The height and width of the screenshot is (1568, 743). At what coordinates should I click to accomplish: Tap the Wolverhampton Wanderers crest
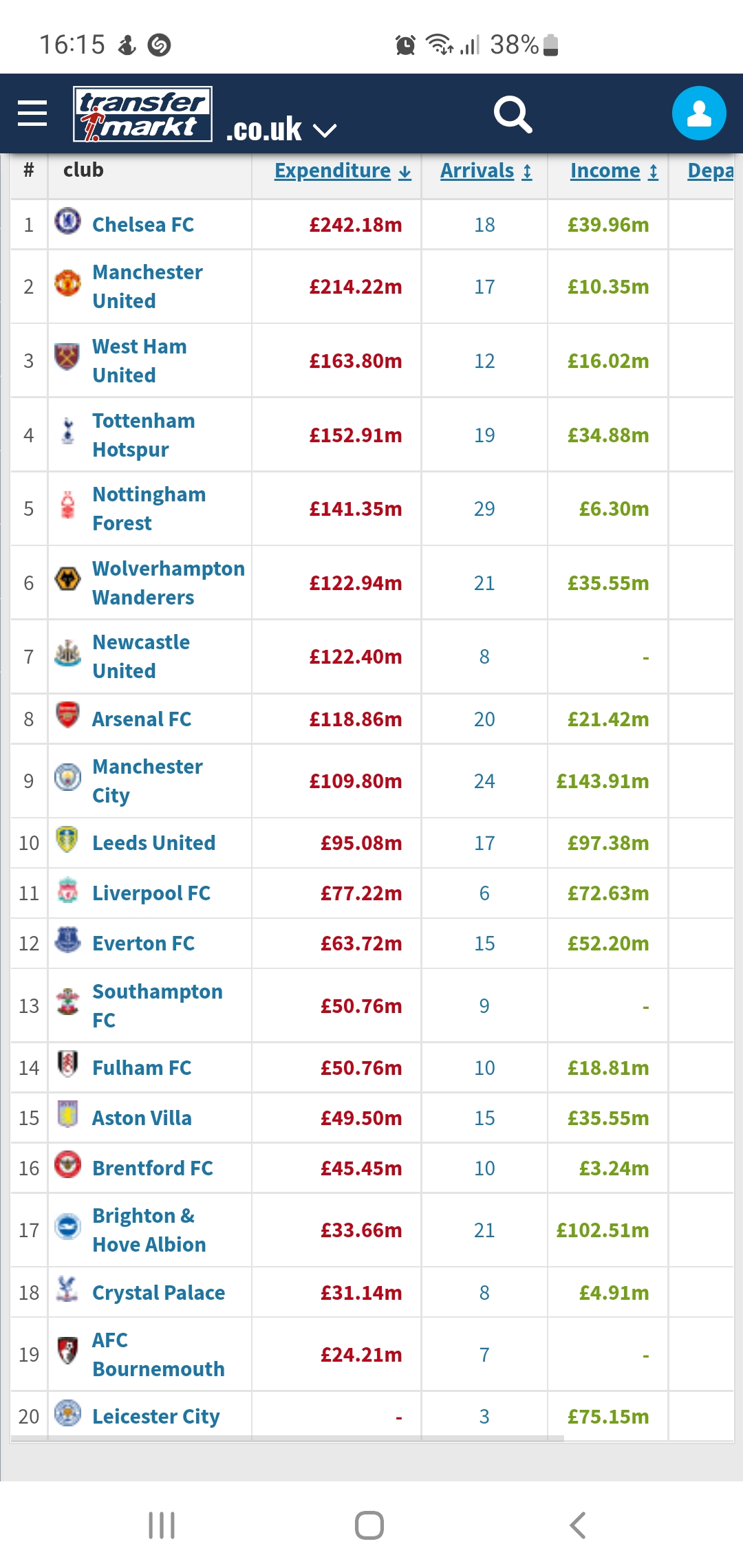[67, 579]
